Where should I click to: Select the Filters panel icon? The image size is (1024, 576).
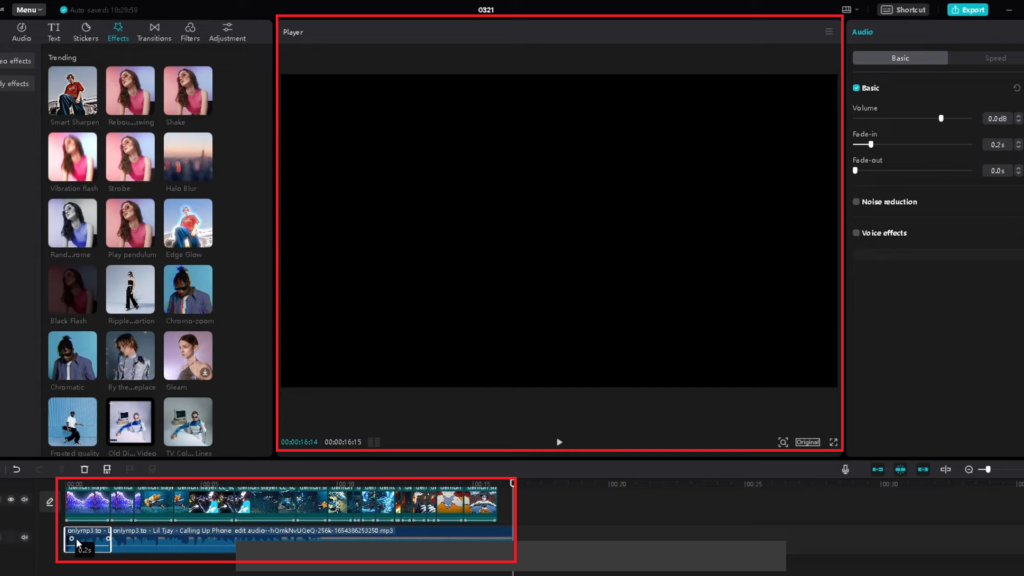tap(190, 30)
